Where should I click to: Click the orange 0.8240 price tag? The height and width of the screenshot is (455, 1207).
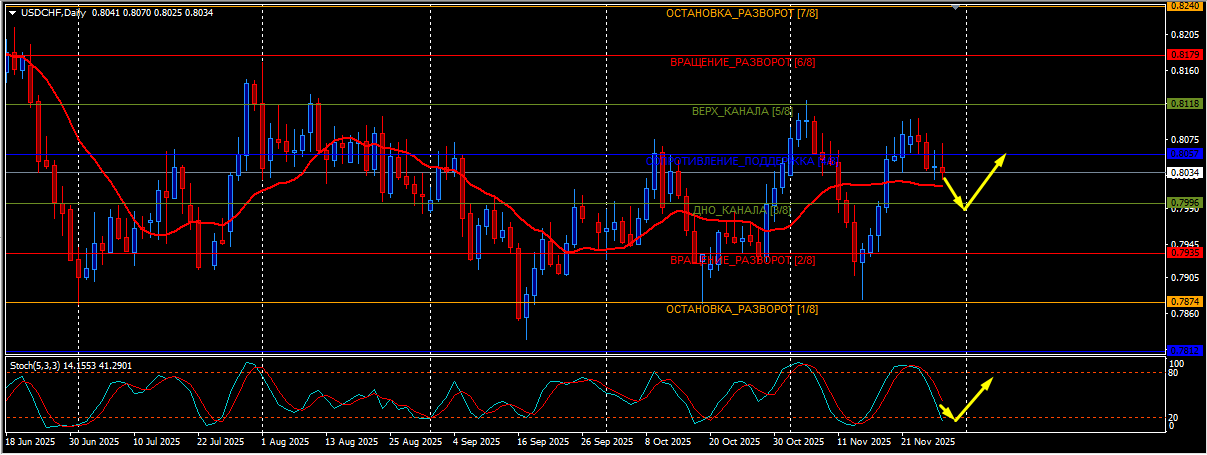(1185, 6)
